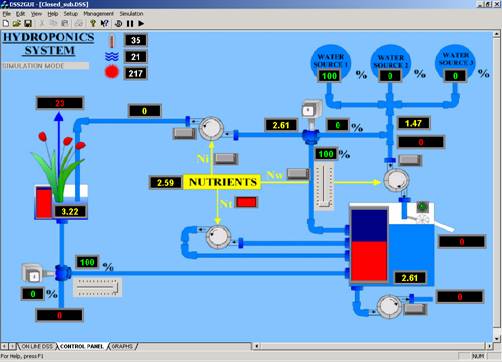
Task: Click the recirculation pump below Nt
Action: pos(218,236)
